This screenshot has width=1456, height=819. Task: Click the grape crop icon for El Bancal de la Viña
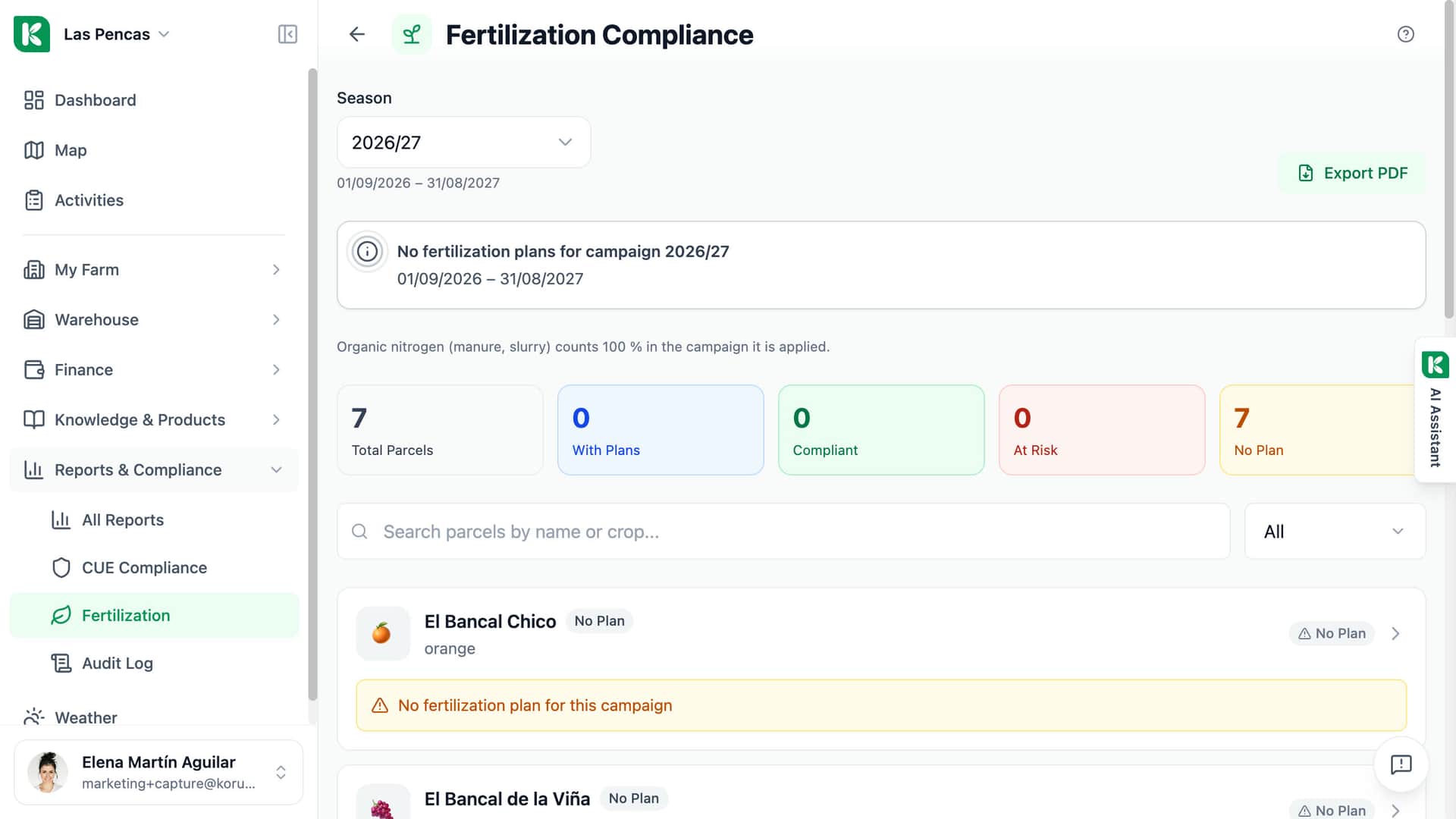click(x=382, y=808)
